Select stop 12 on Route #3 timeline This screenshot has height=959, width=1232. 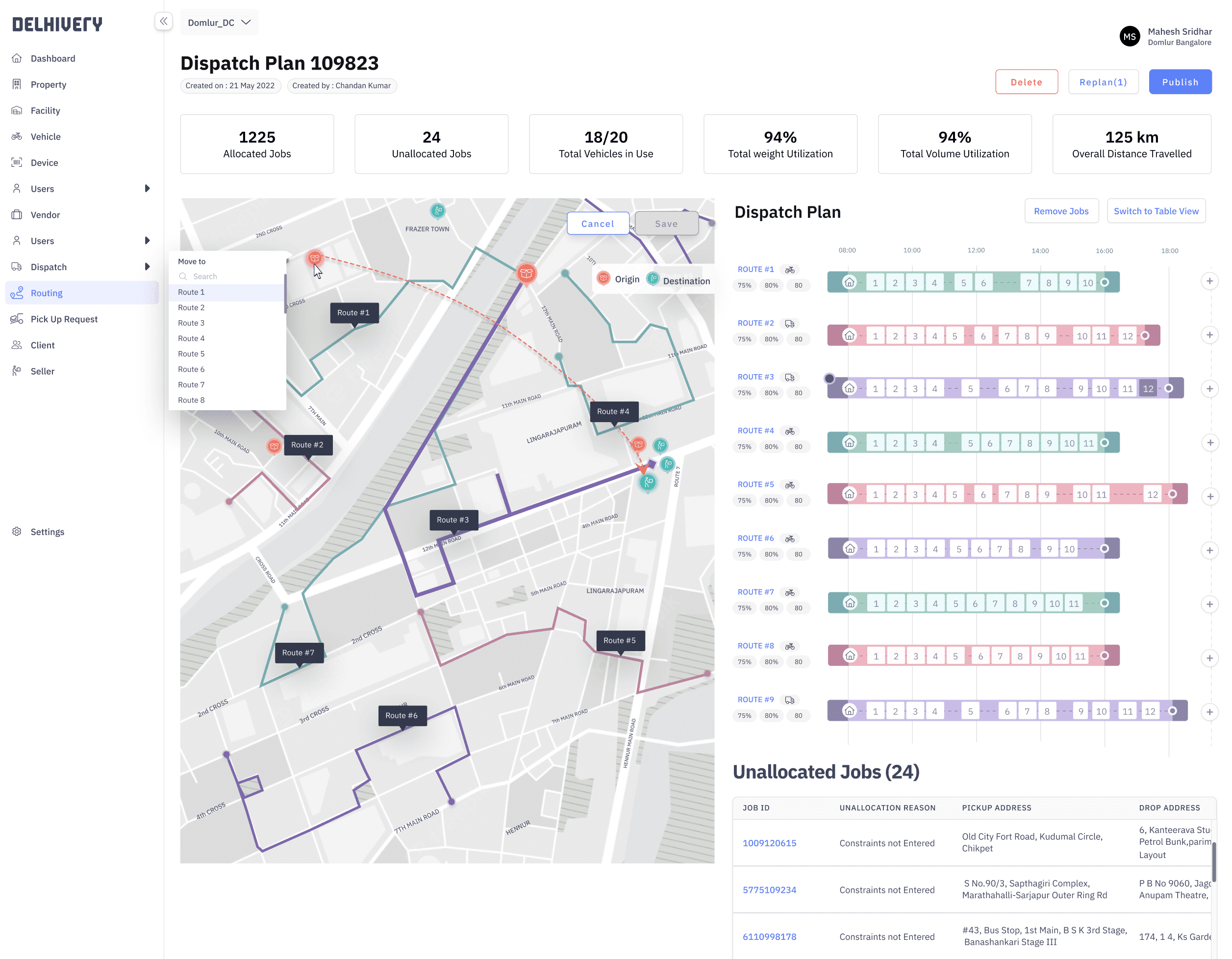[x=1147, y=389]
